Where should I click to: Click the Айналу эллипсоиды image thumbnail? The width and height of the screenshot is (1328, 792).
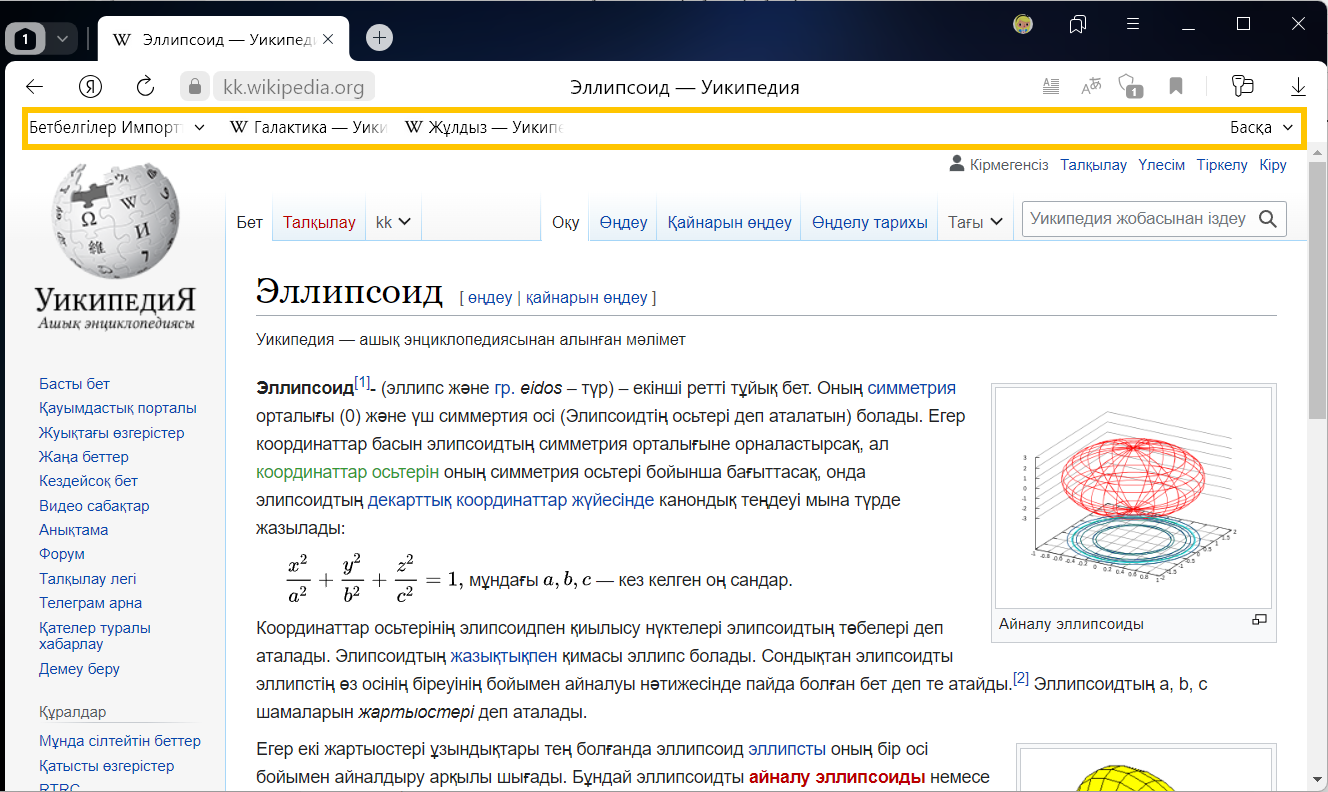[x=1133, y=497]
